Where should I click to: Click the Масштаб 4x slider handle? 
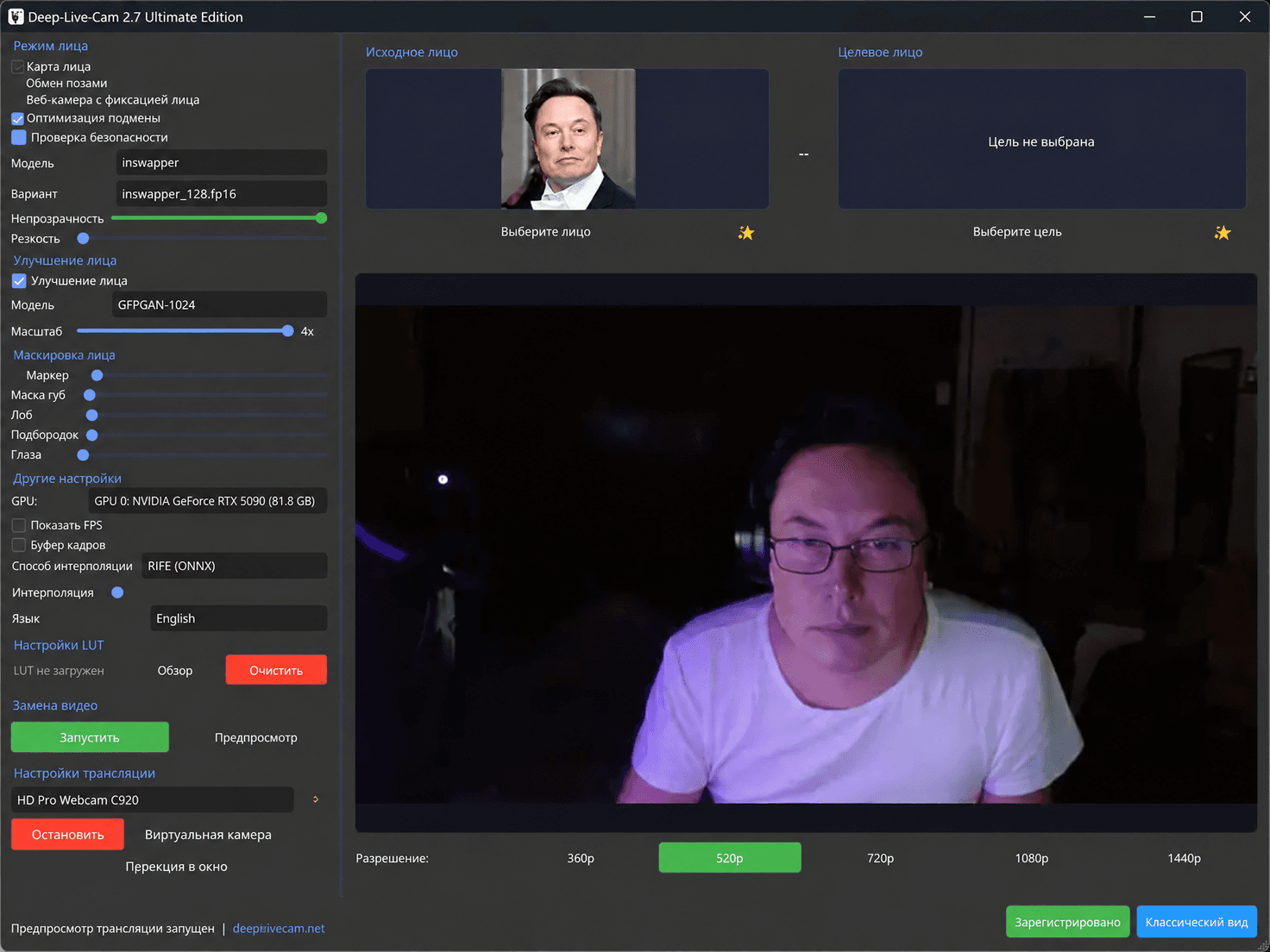[x=287, y=331]
